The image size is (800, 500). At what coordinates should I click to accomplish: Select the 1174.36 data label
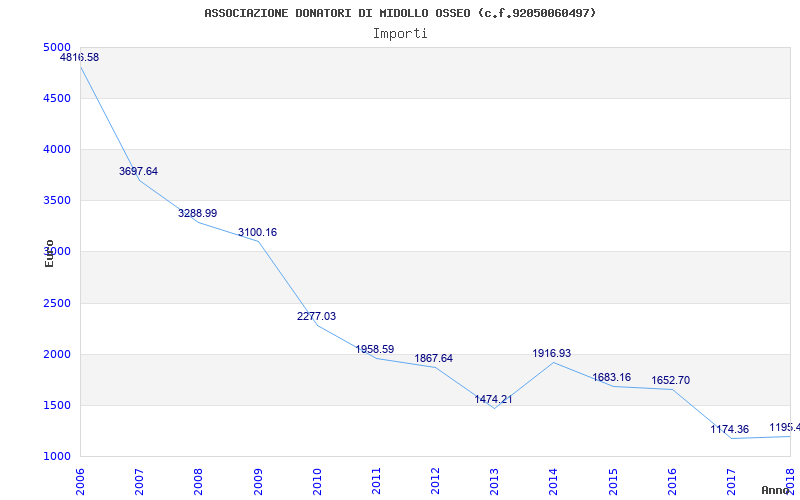[x=730, y=430]
